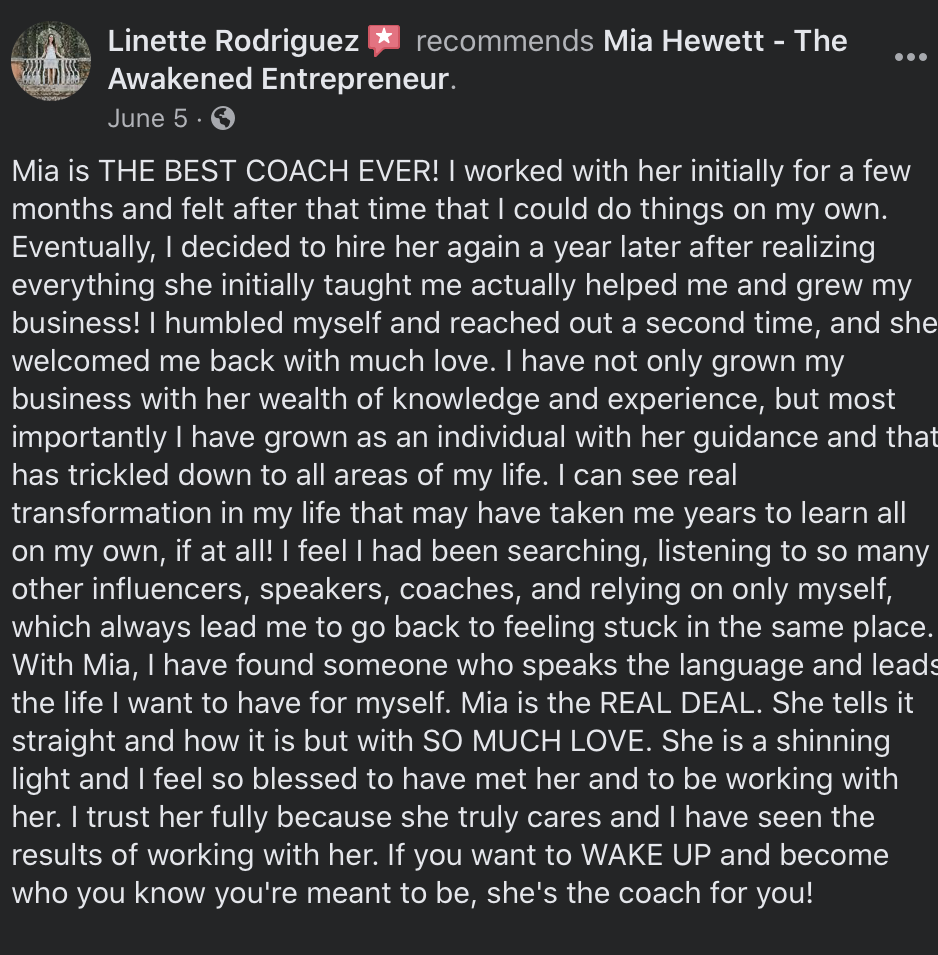The width and height of the screenshot is (938, 955).
Task: Open Linette Rodriguez's profile picture
Action: click(x=51, y=61)
